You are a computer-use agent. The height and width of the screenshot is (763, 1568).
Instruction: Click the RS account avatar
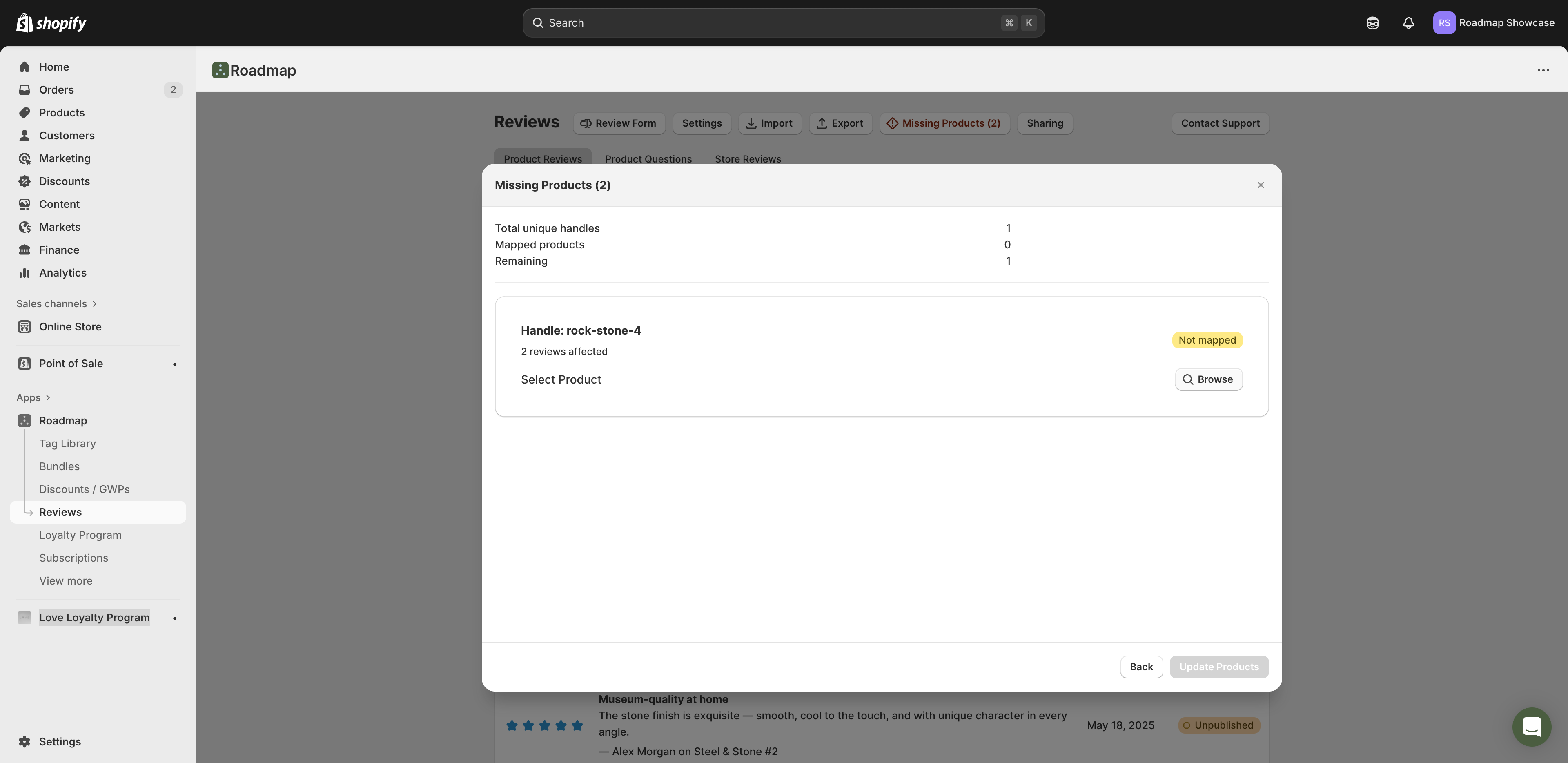[1444, 23]
